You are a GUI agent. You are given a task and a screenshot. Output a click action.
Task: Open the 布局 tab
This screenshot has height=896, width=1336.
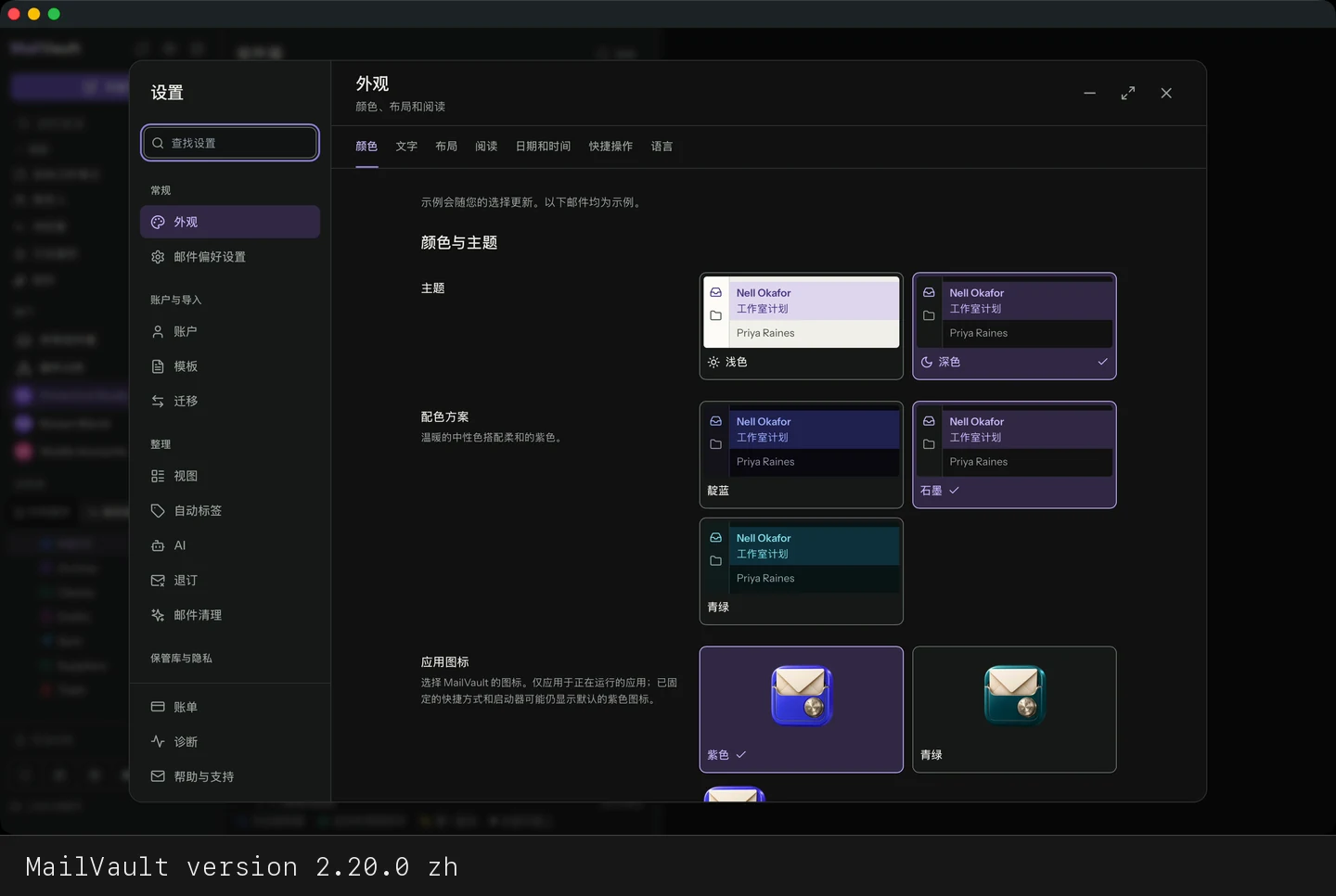pos(446,147)
